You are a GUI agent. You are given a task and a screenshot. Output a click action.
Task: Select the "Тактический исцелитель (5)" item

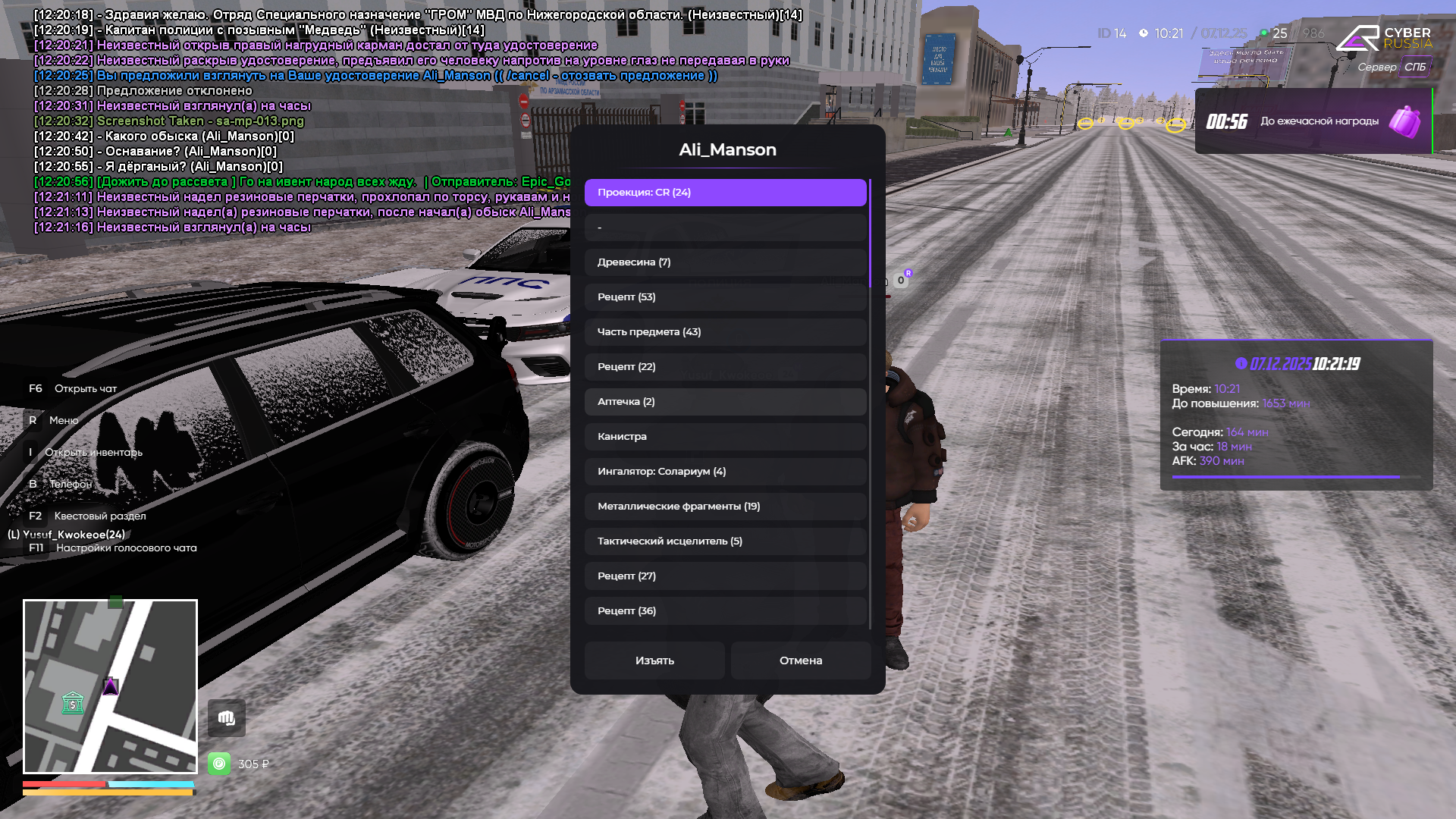(725, 541)
